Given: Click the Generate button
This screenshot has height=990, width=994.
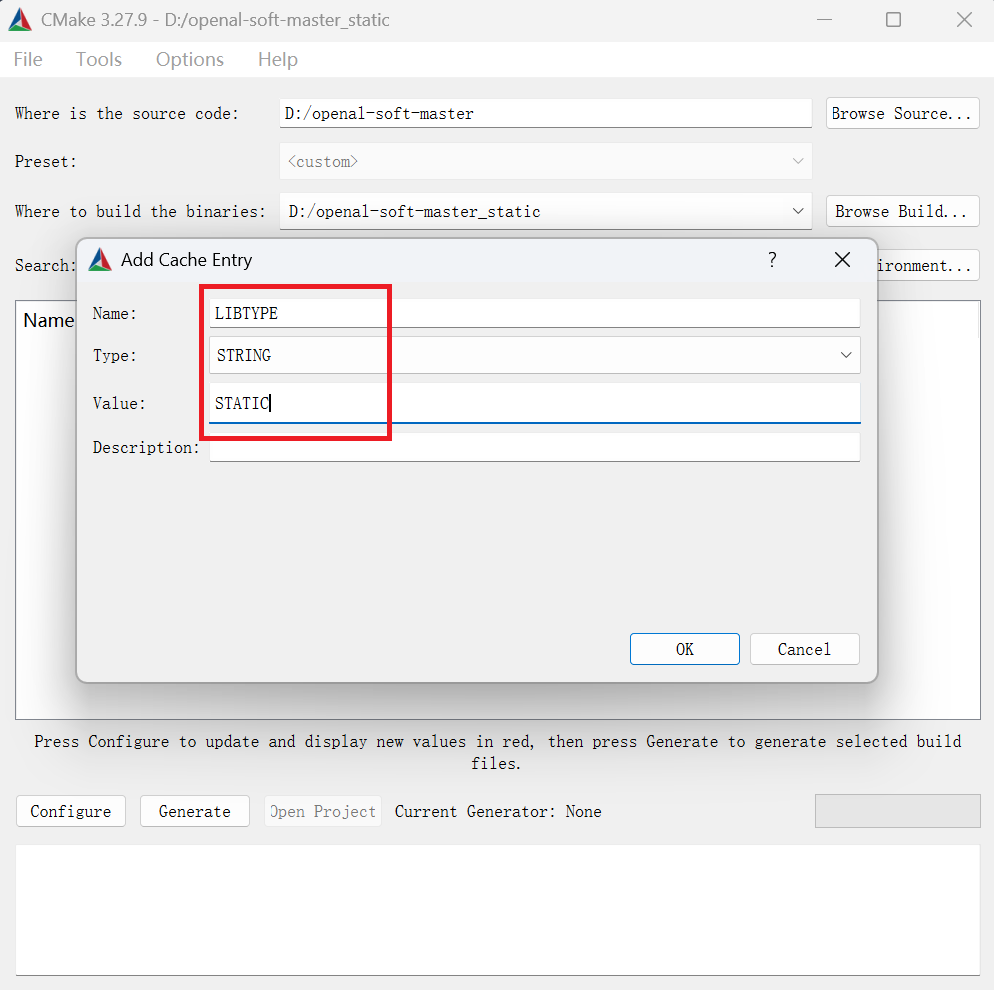Looking at the screenshot, I should pos(195,811).
